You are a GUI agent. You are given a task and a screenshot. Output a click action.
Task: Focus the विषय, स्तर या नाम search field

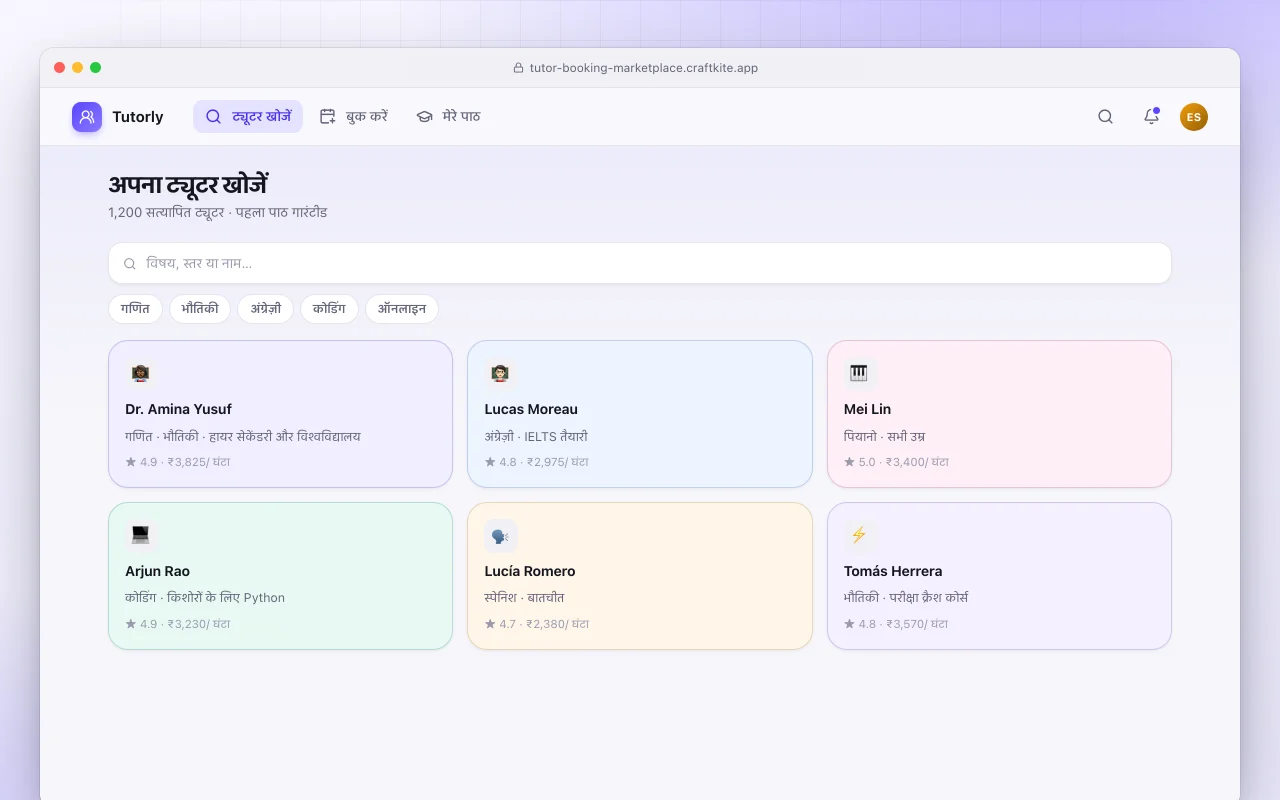[x=640, y=263]
